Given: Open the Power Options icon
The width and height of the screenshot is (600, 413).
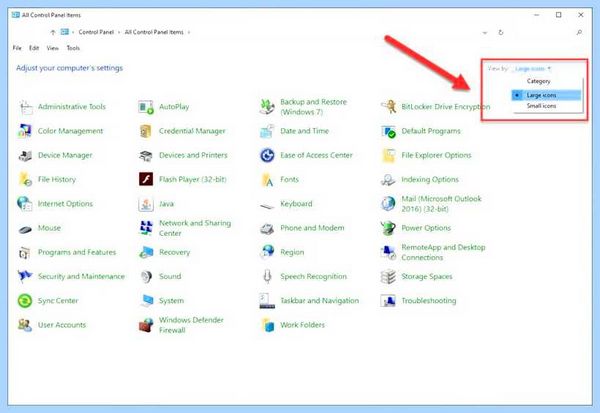Looking at the screenshot, I should tap(388, 228).
